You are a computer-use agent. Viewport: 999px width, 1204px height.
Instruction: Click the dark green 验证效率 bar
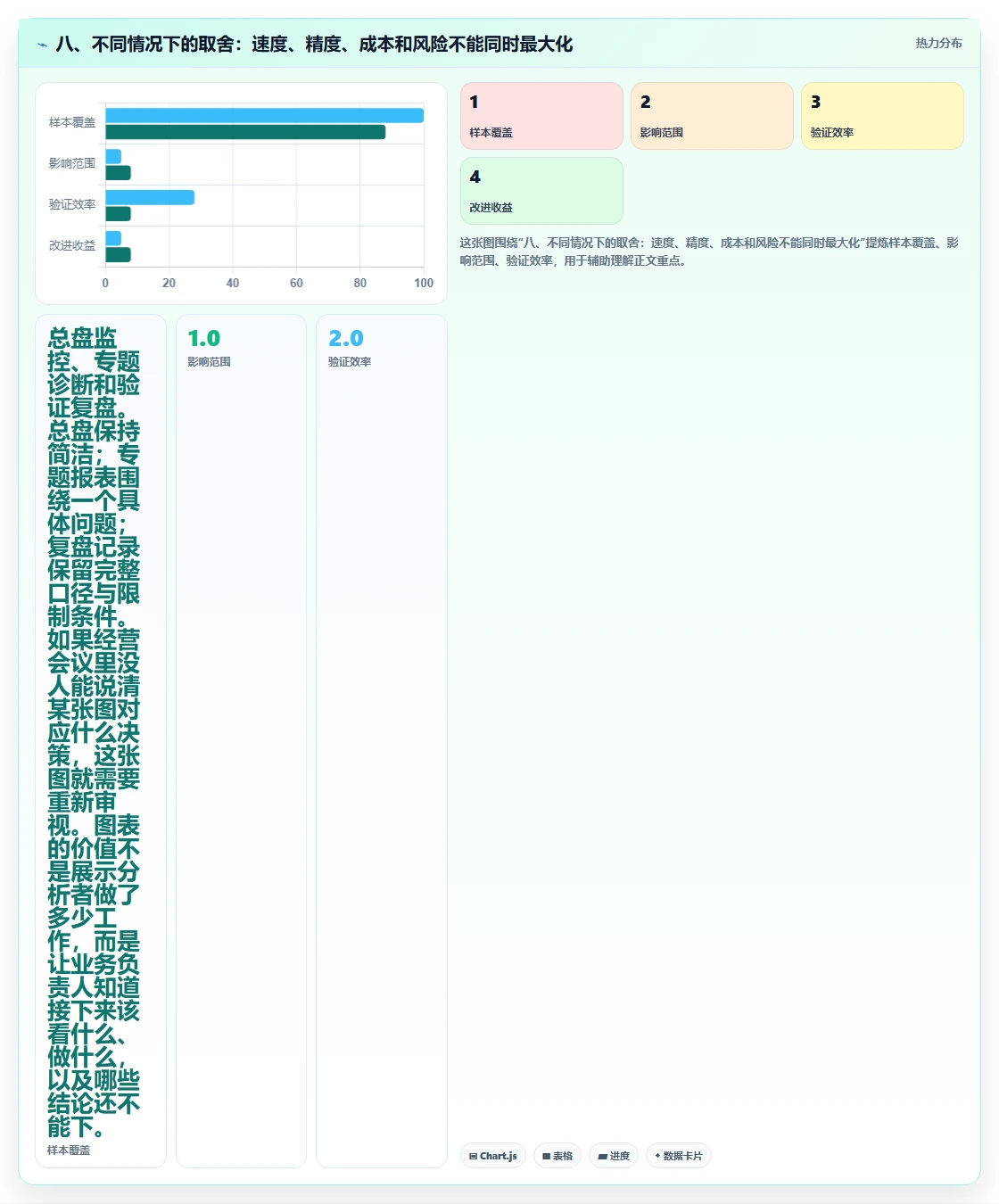tap(118, 214)
